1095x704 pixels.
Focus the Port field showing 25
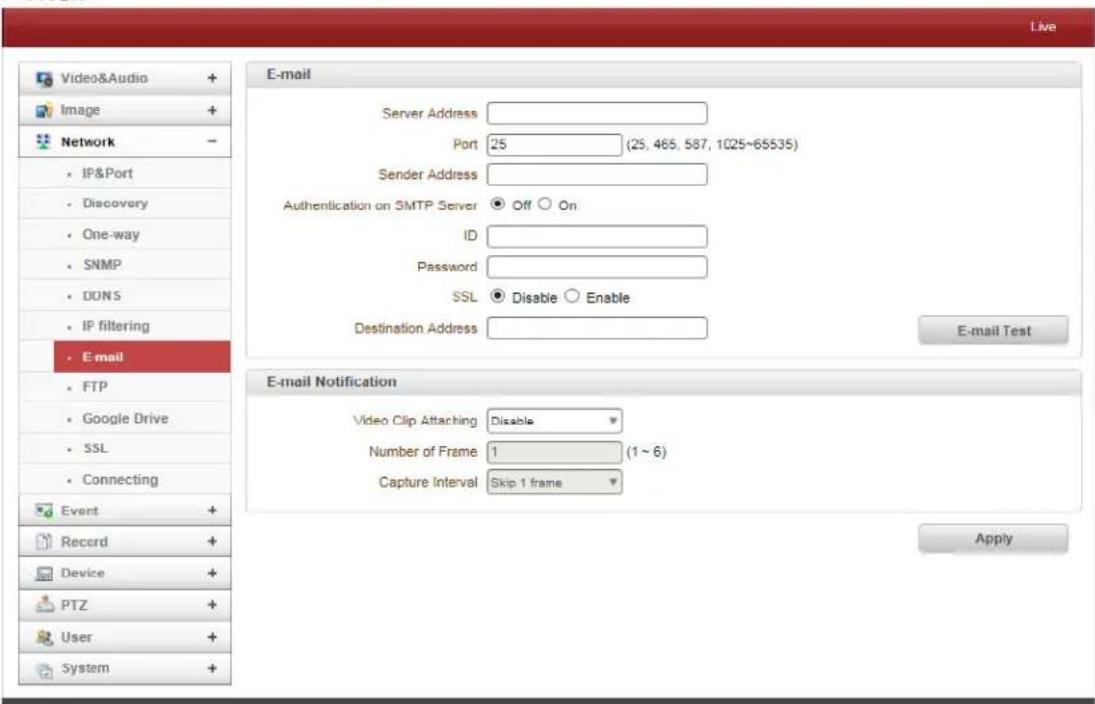tap(554, 145)
